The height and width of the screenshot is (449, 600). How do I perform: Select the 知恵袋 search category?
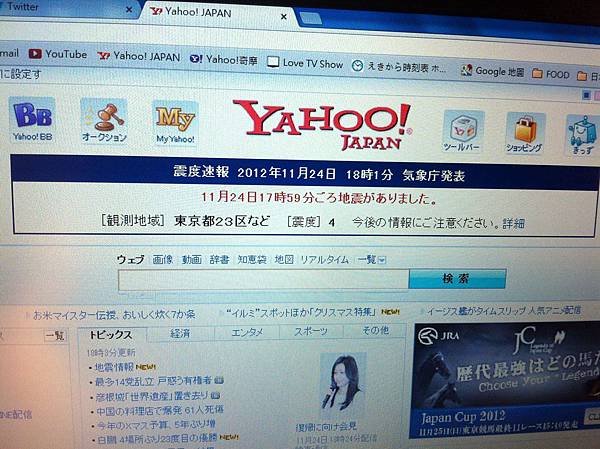point(252,260)
